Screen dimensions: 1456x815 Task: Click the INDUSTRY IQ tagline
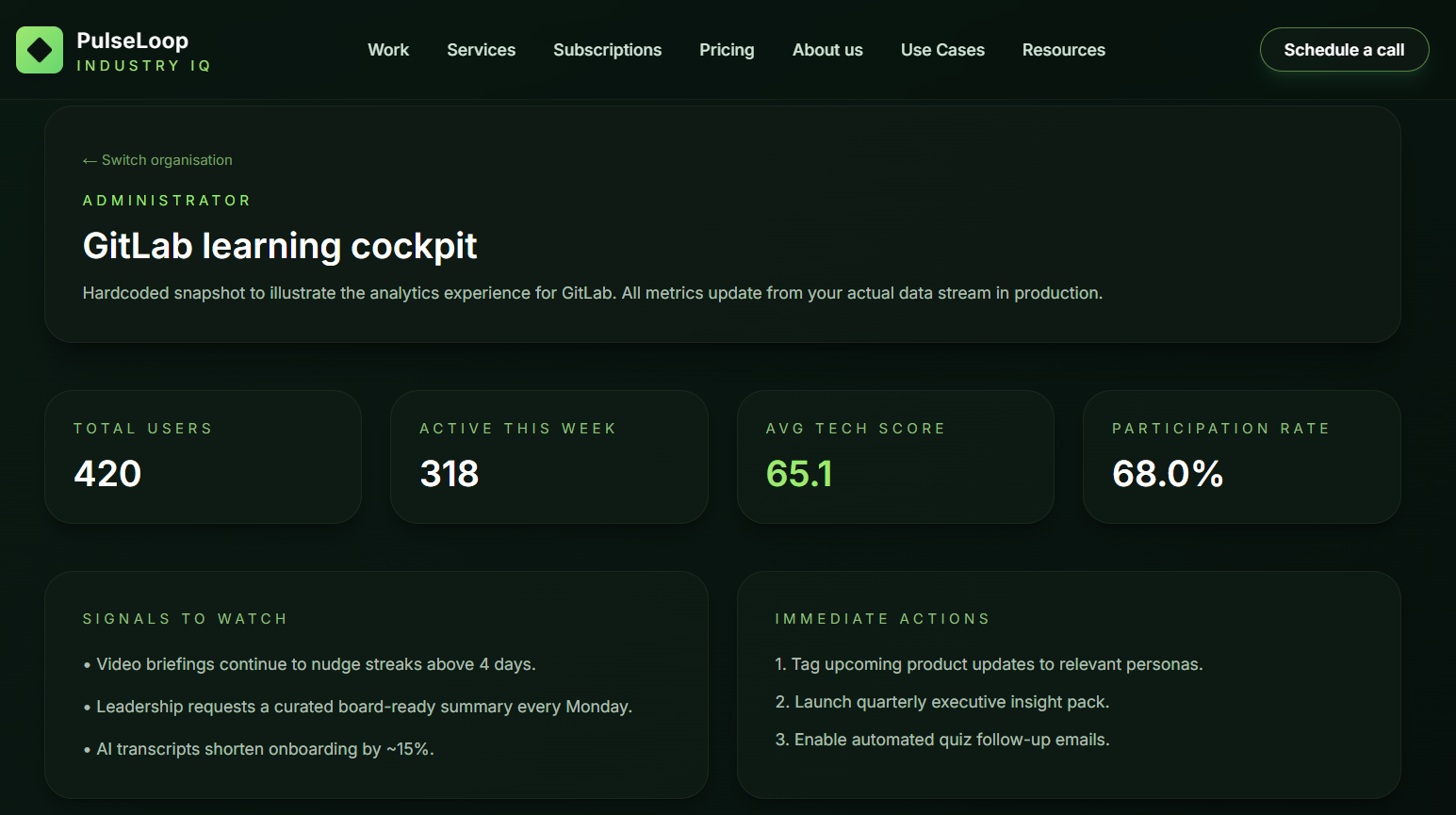pos(143,66)
